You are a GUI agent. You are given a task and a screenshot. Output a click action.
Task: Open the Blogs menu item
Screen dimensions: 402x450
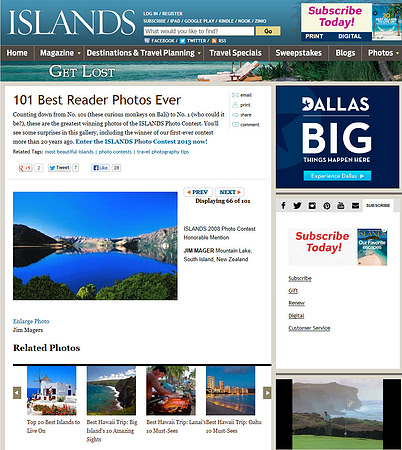[345, 53]
